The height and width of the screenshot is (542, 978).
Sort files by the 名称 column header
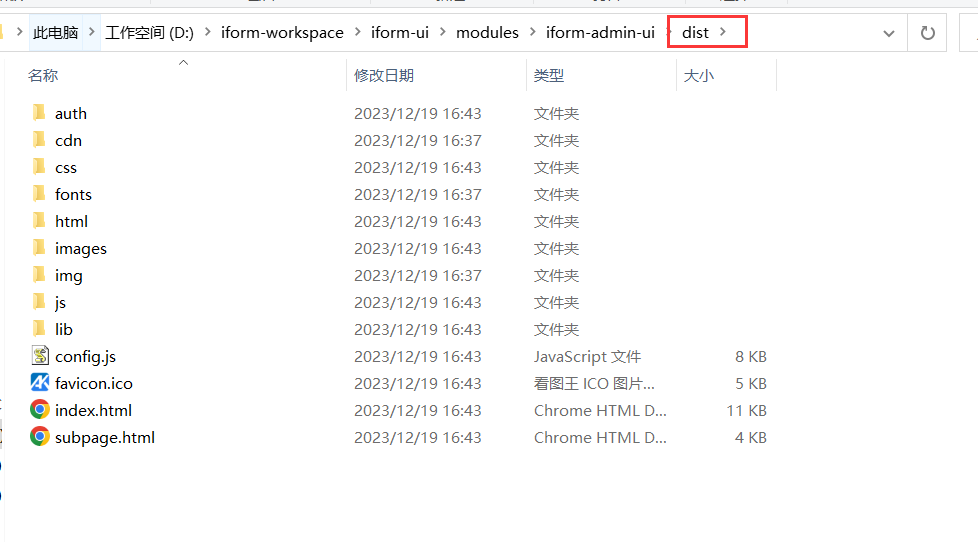[x=43, y=75]
